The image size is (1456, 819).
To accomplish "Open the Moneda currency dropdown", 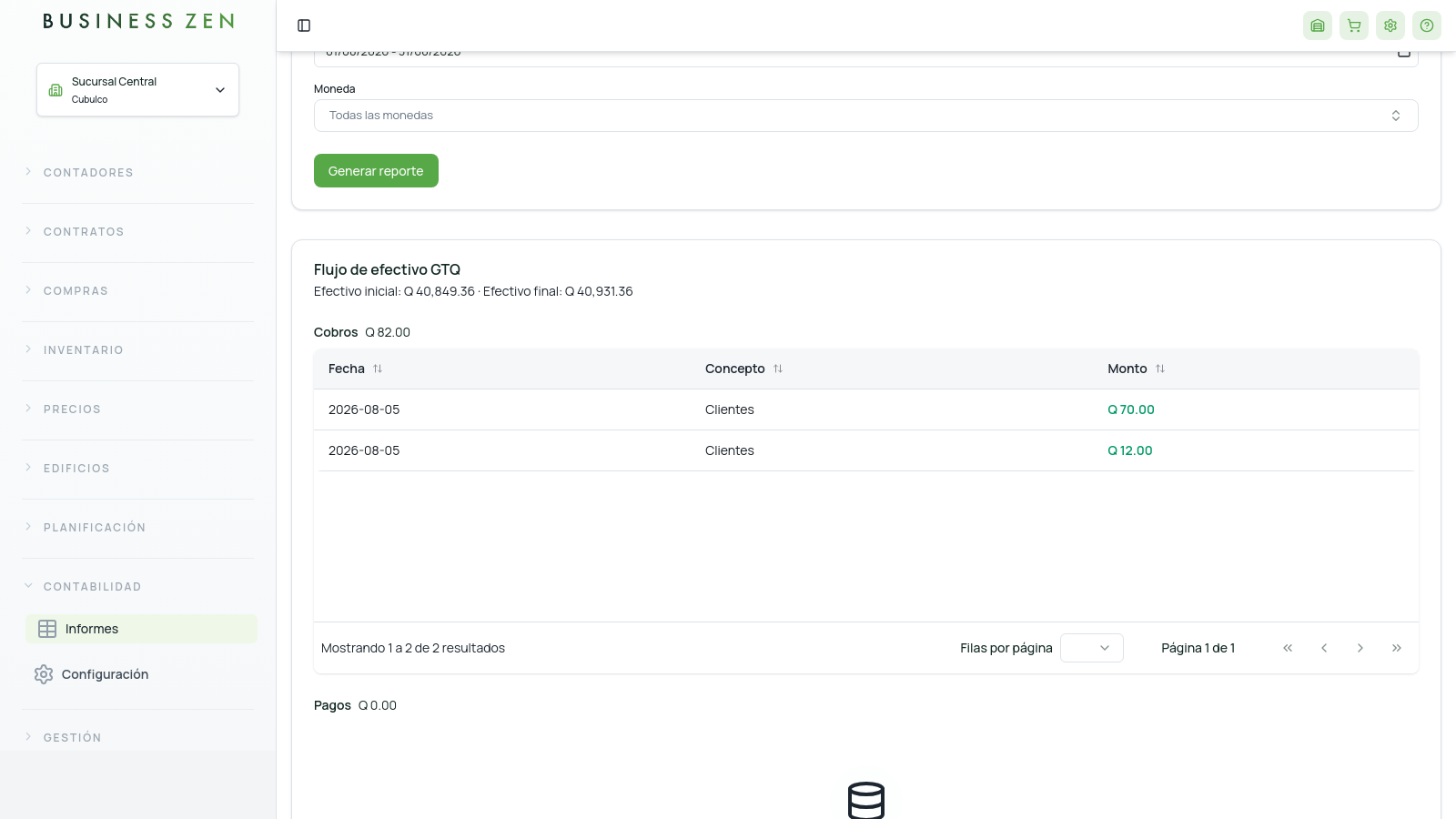I will [866, 116].
